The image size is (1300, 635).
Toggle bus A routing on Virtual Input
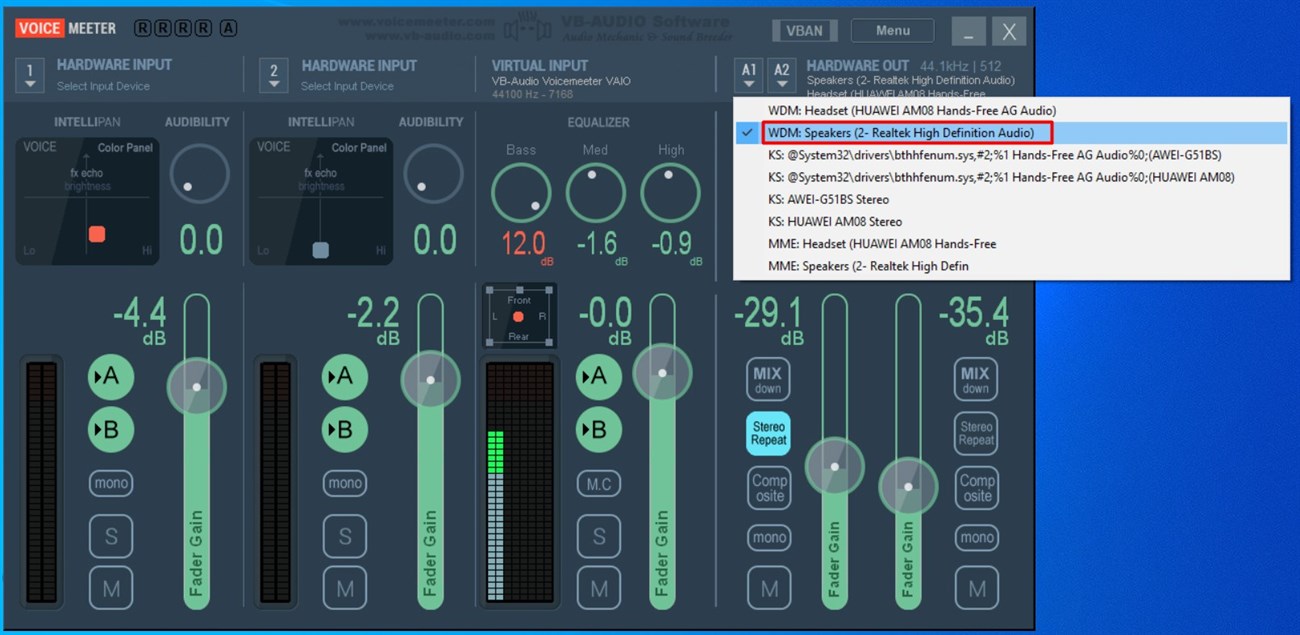(x=598, y=376)
